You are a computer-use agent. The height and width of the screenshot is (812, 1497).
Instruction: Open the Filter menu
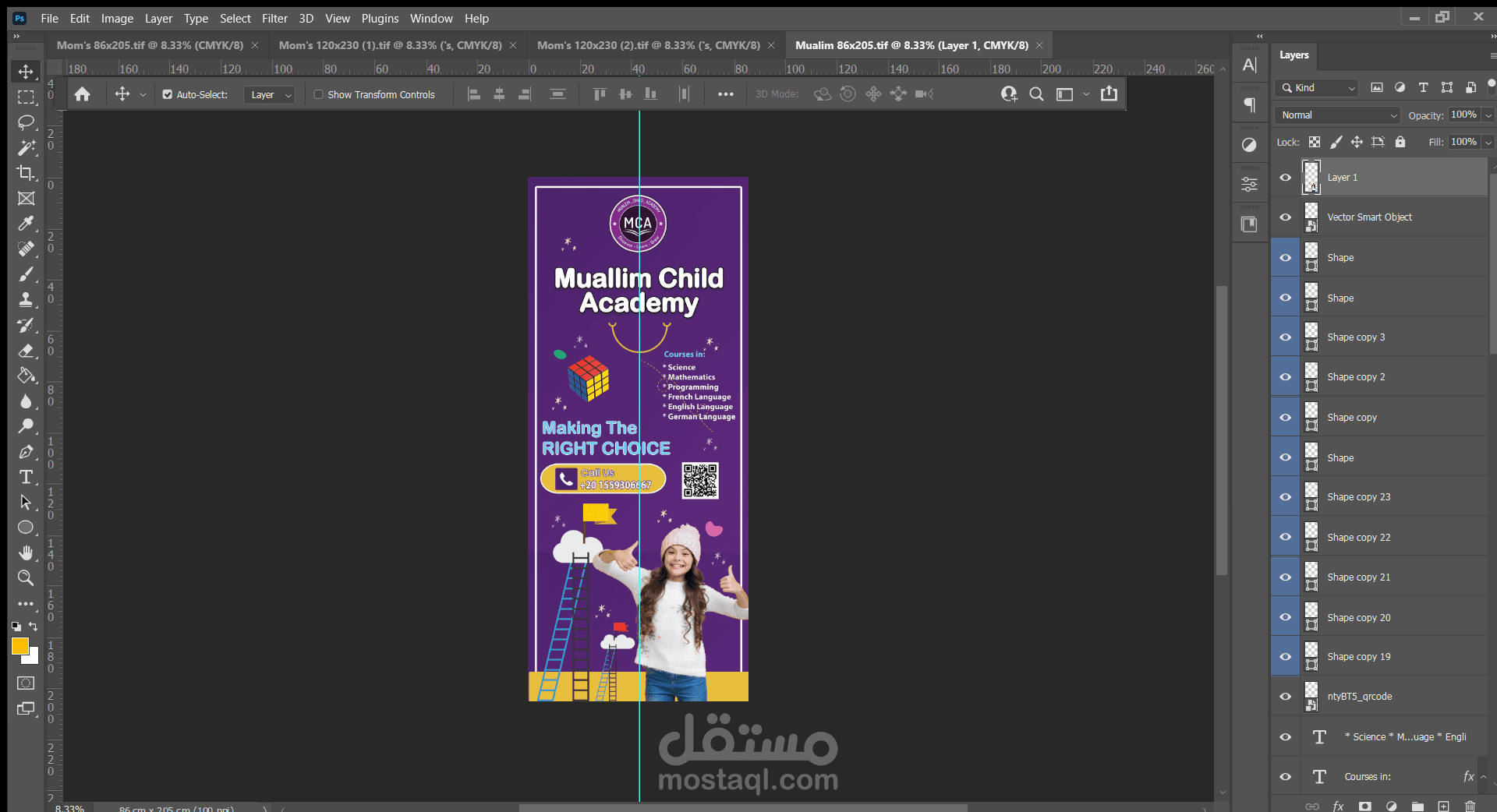[274, 18]
